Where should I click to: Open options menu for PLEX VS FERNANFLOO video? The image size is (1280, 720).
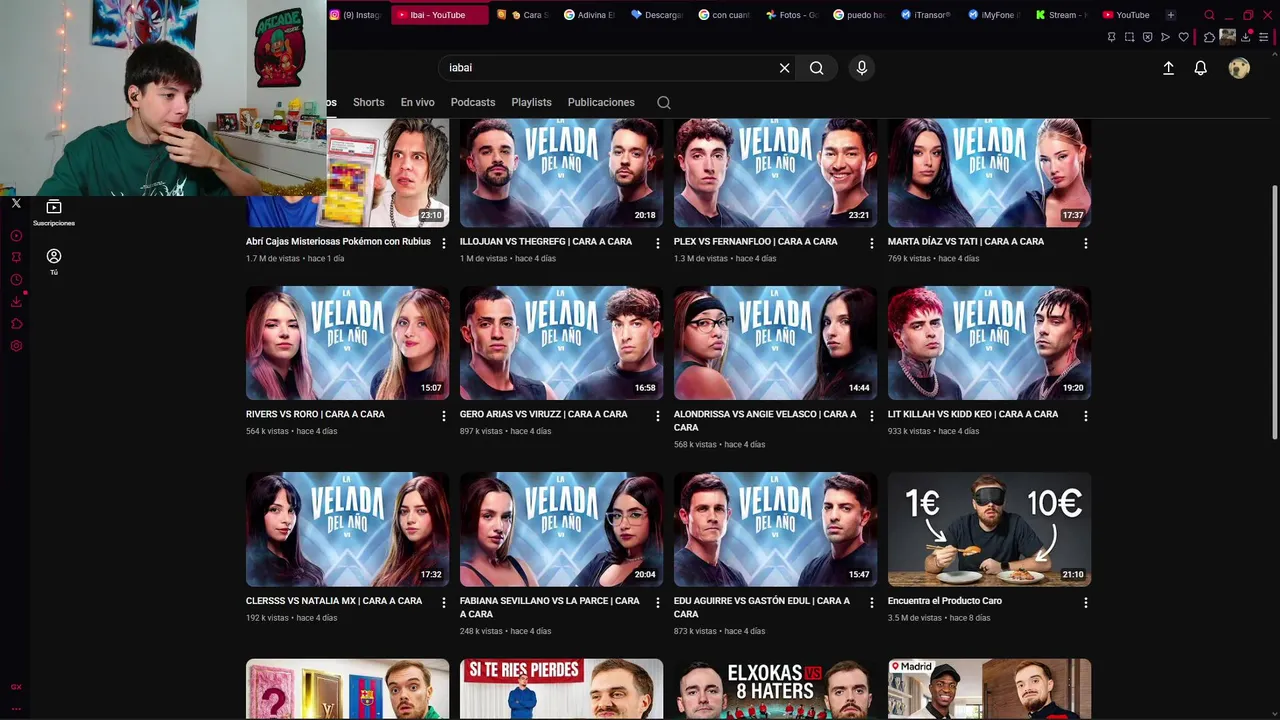(x=871, y=243)
